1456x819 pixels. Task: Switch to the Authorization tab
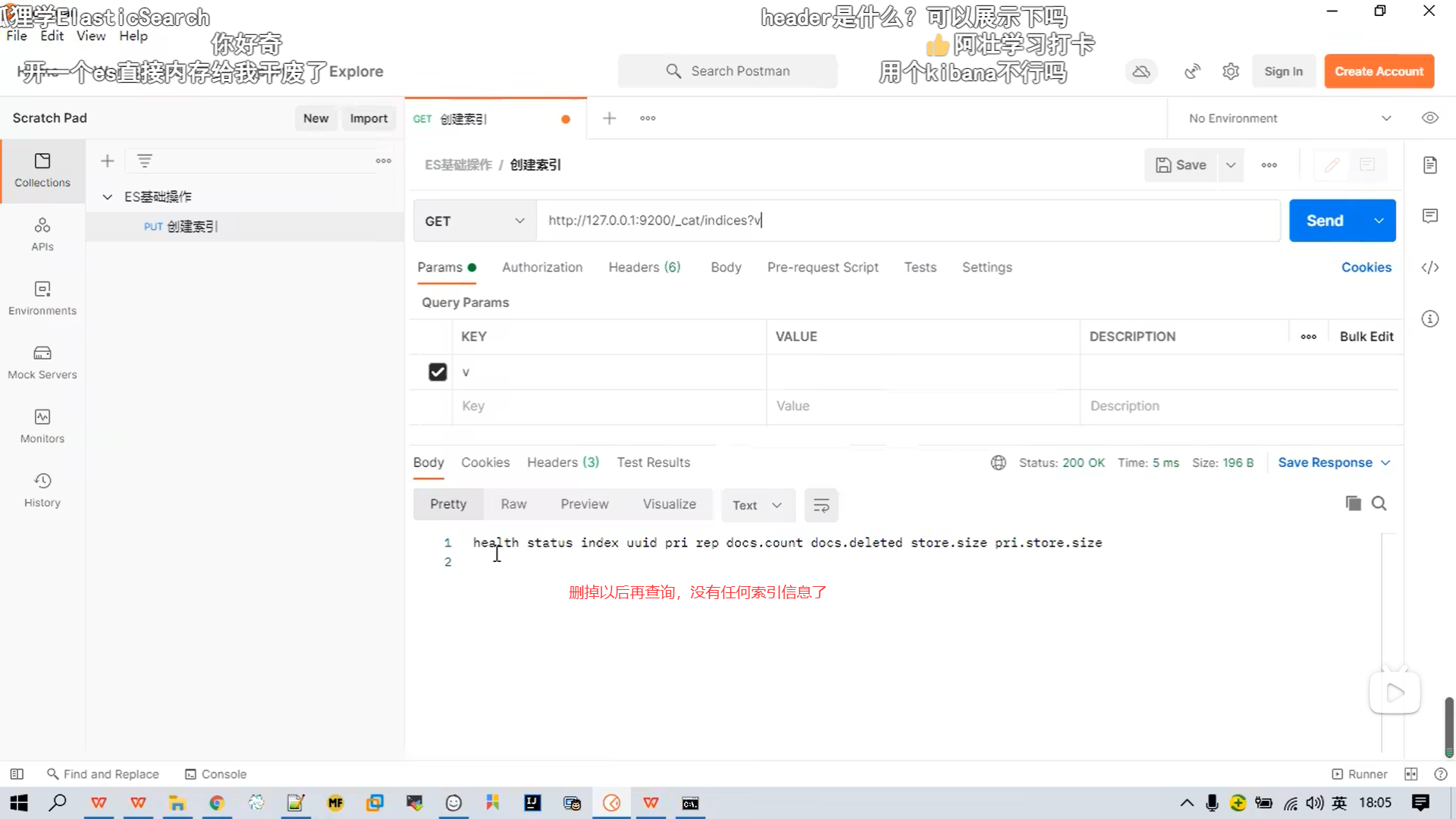click(541, 267)
